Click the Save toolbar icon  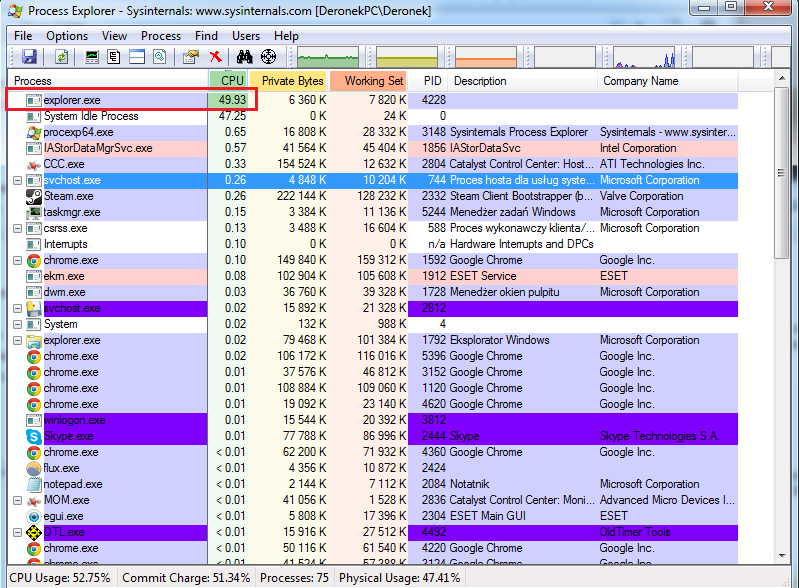tap(30, 57)
